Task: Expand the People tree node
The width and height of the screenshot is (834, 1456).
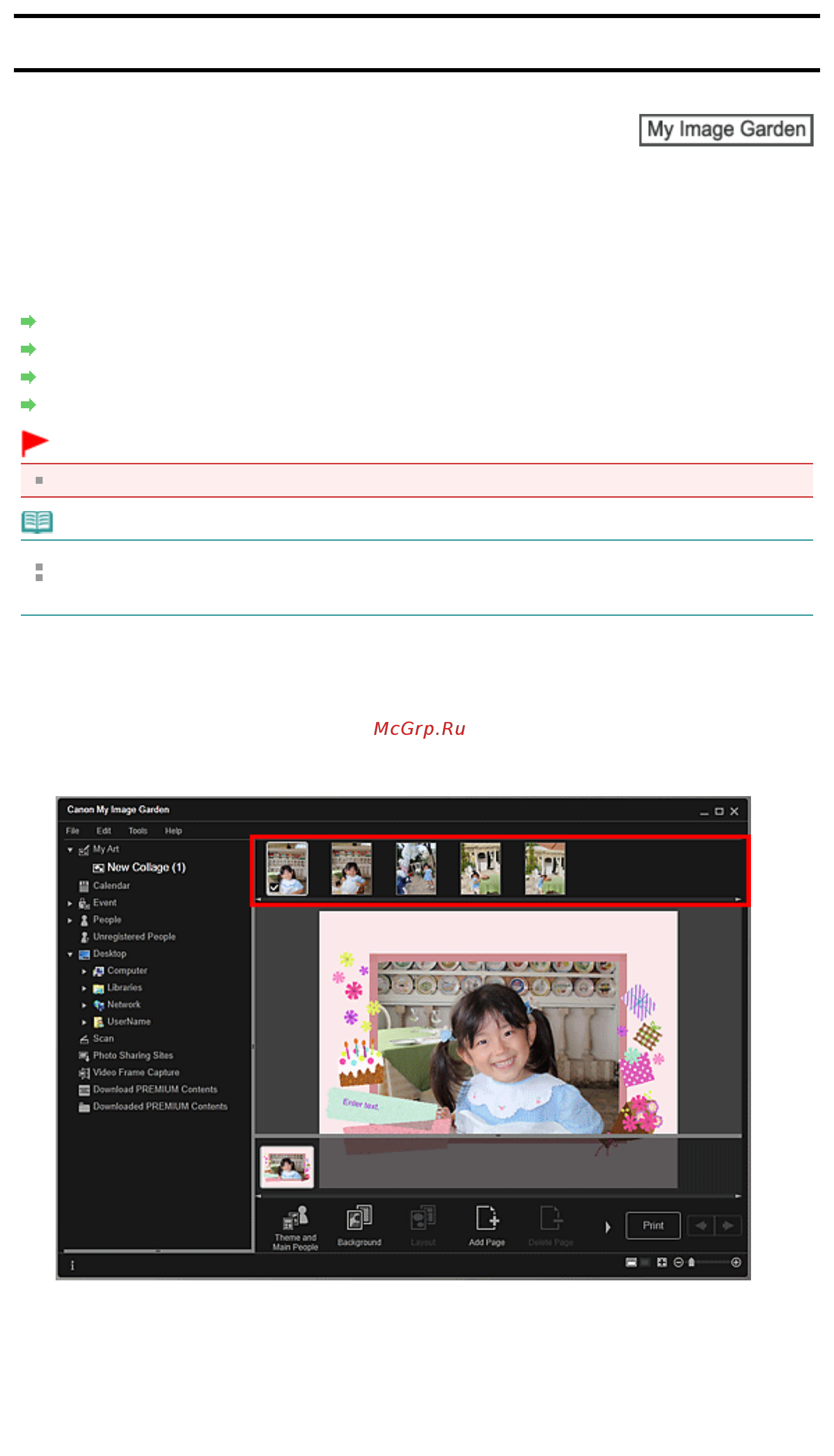Action: [x=70, y=921]
